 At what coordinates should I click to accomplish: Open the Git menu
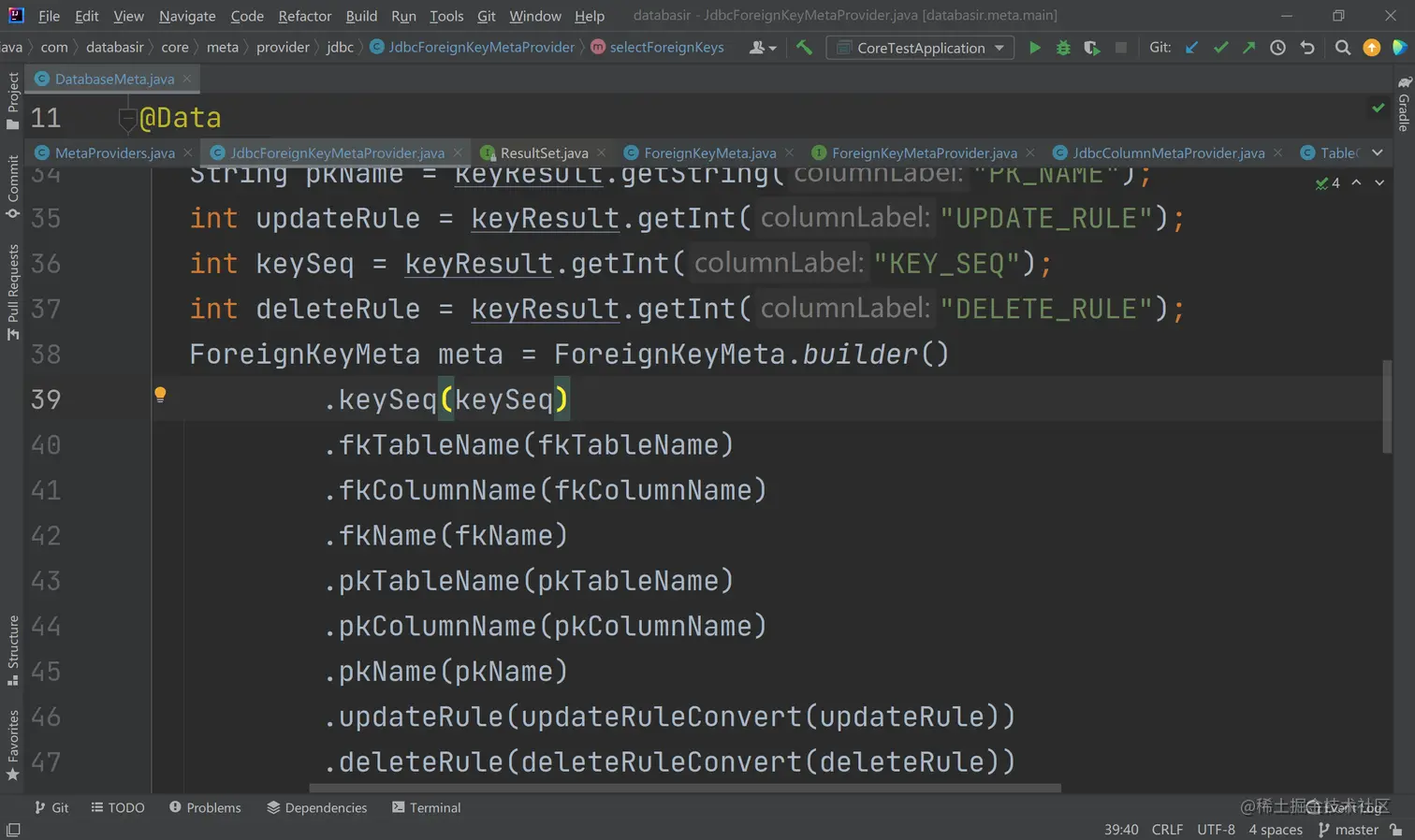tap(487, 16)
